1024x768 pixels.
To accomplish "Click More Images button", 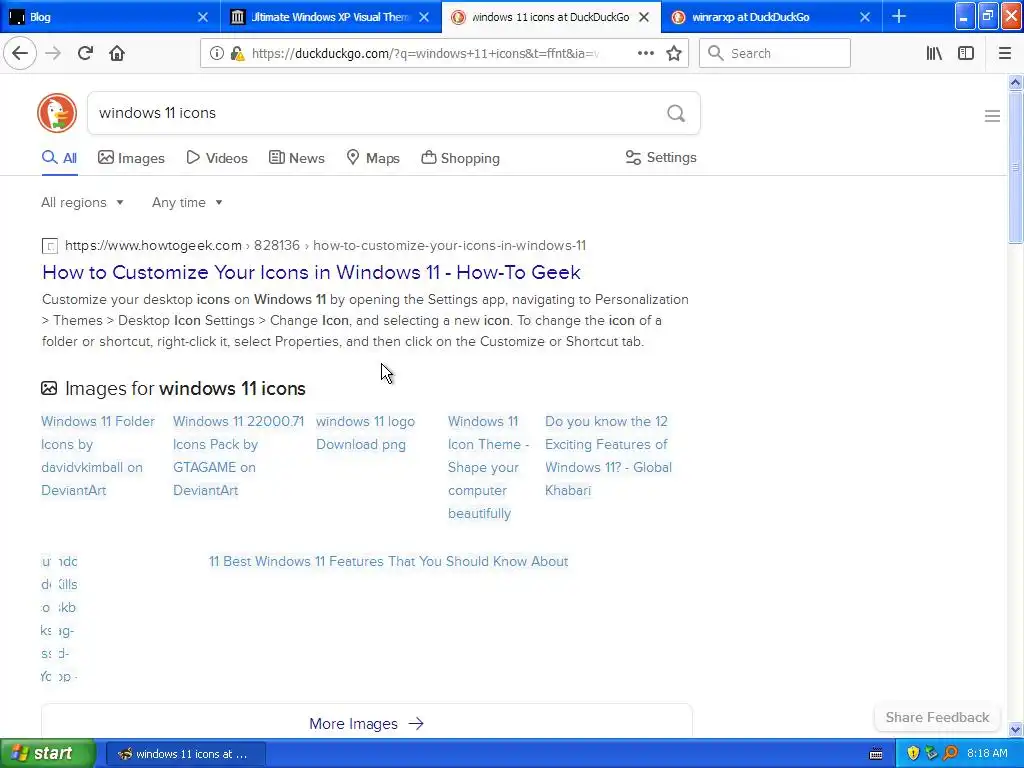I will click(366, 724).
